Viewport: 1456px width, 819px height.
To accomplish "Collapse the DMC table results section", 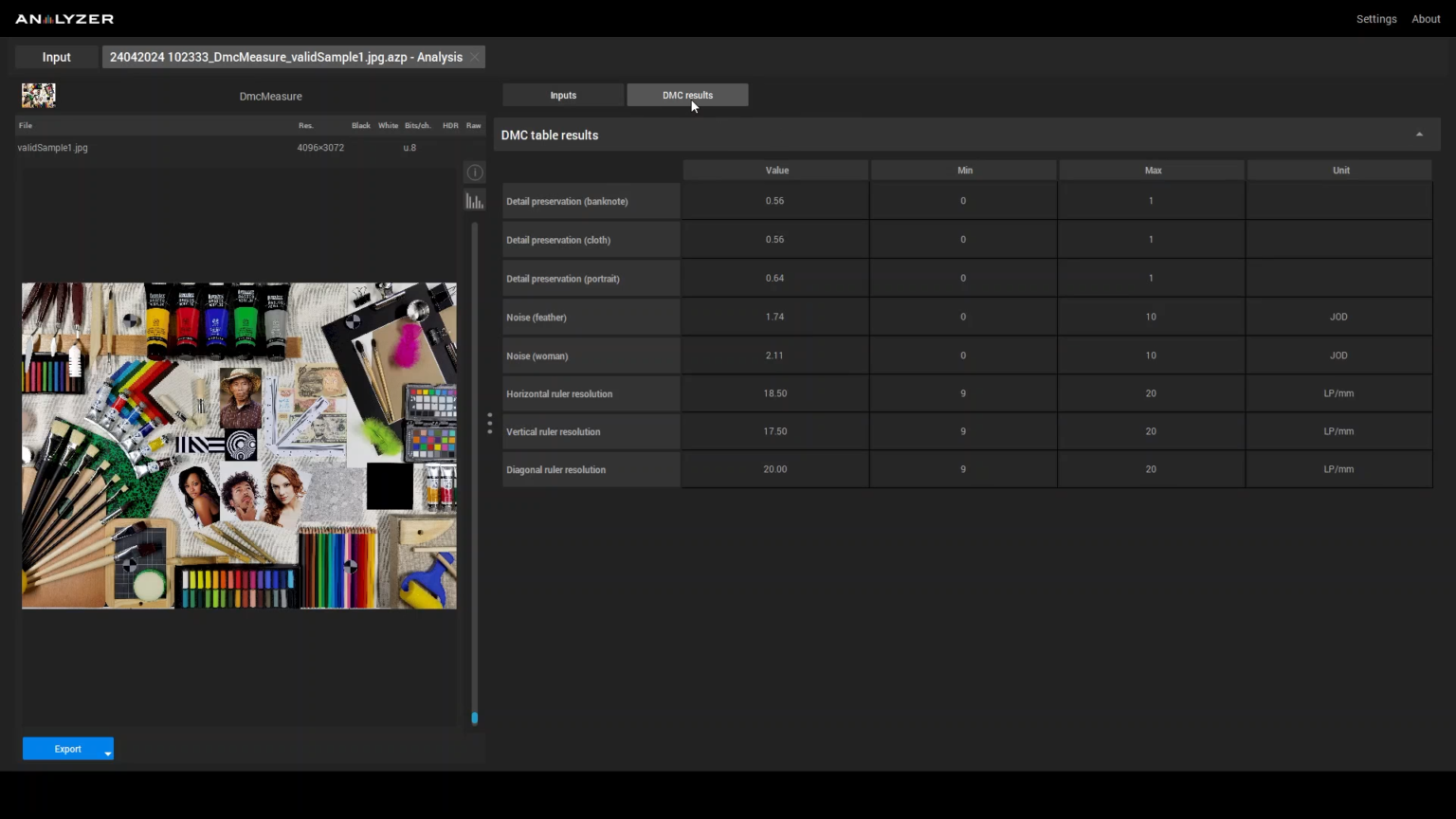I will click(1419, 135).
